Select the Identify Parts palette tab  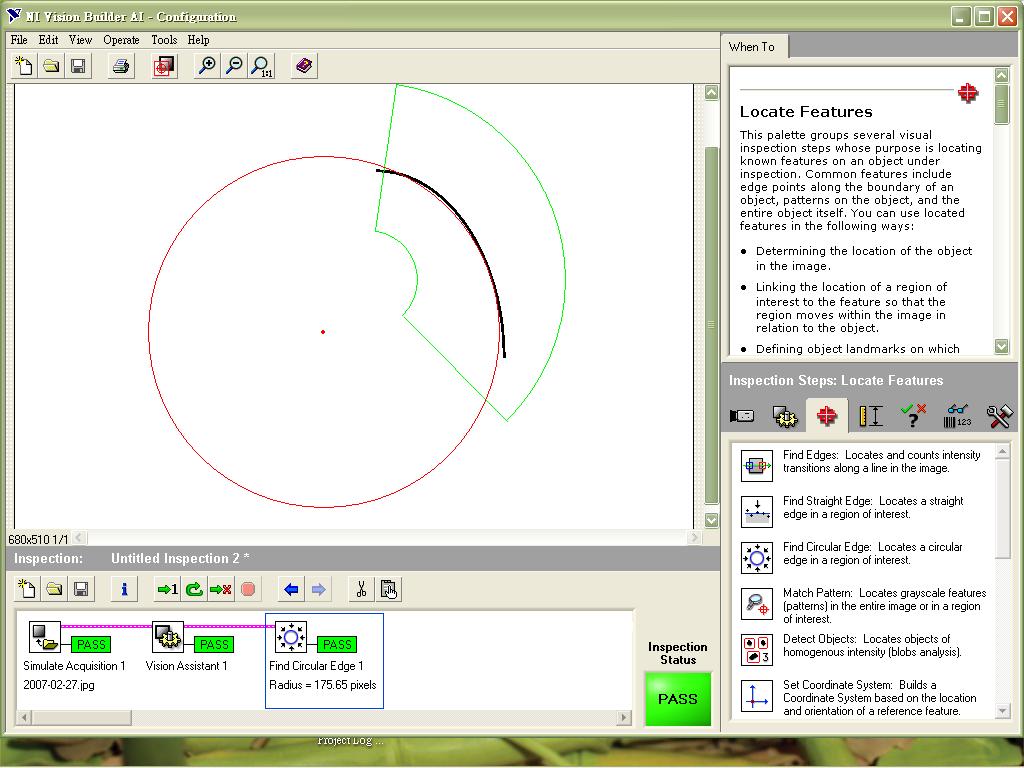click(x=957, y=415)
